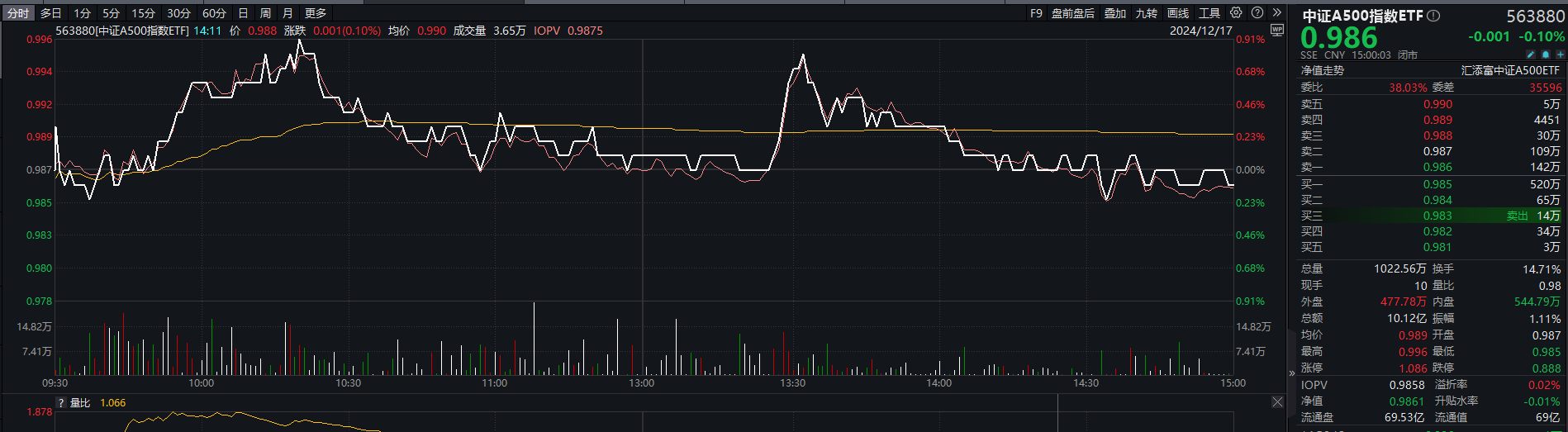This screenshot has width=1568, height=432.
Task: Set a price alert with bell icon
Action: pos(1546,55)
